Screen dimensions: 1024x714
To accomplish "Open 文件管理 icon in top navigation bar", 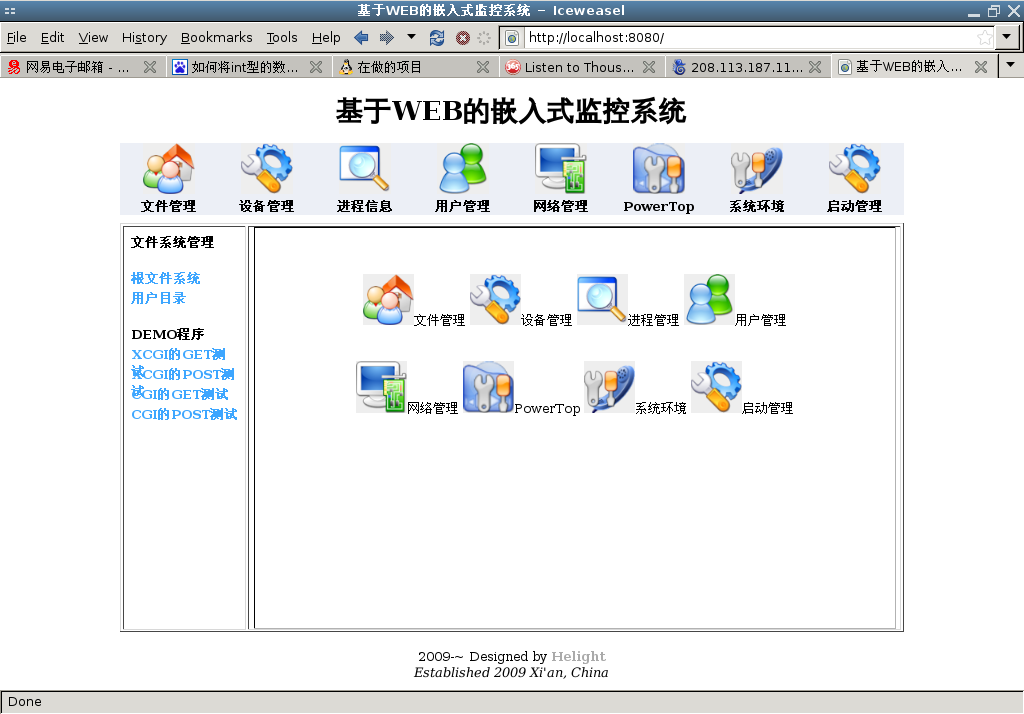I will point(168,170).
